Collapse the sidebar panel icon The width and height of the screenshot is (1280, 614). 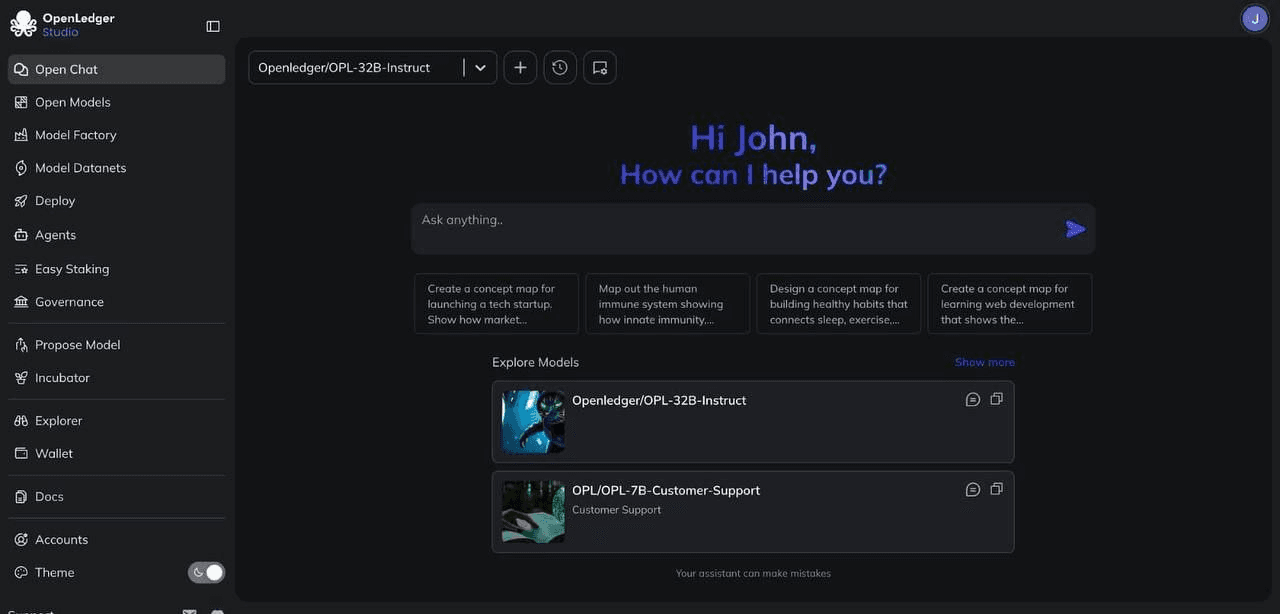click(213, 26)
